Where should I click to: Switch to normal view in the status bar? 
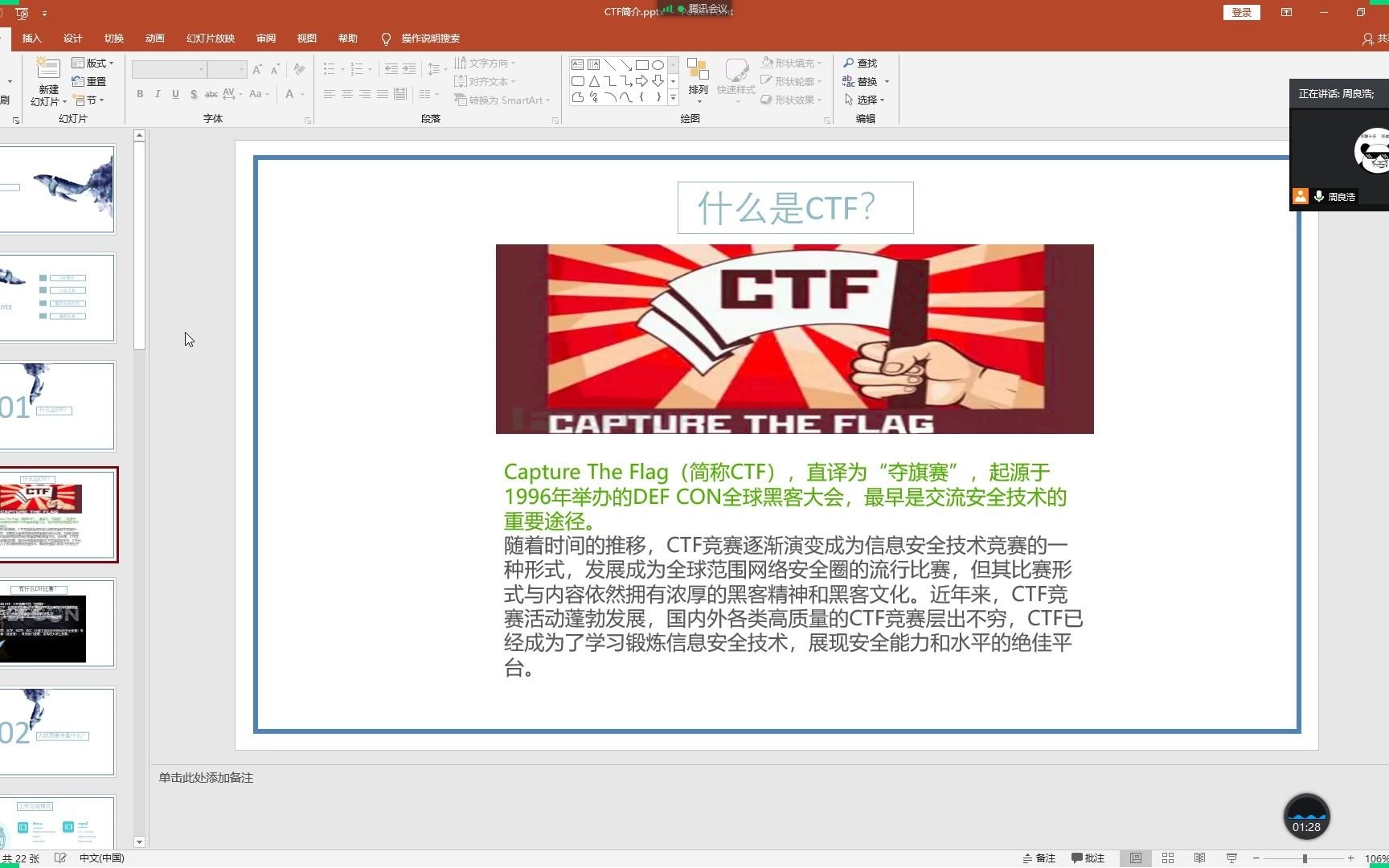tap(1136, 858)
